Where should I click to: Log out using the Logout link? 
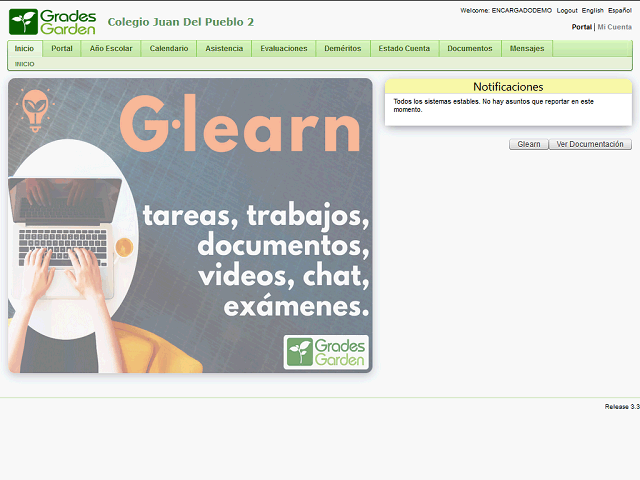point(567,11)
